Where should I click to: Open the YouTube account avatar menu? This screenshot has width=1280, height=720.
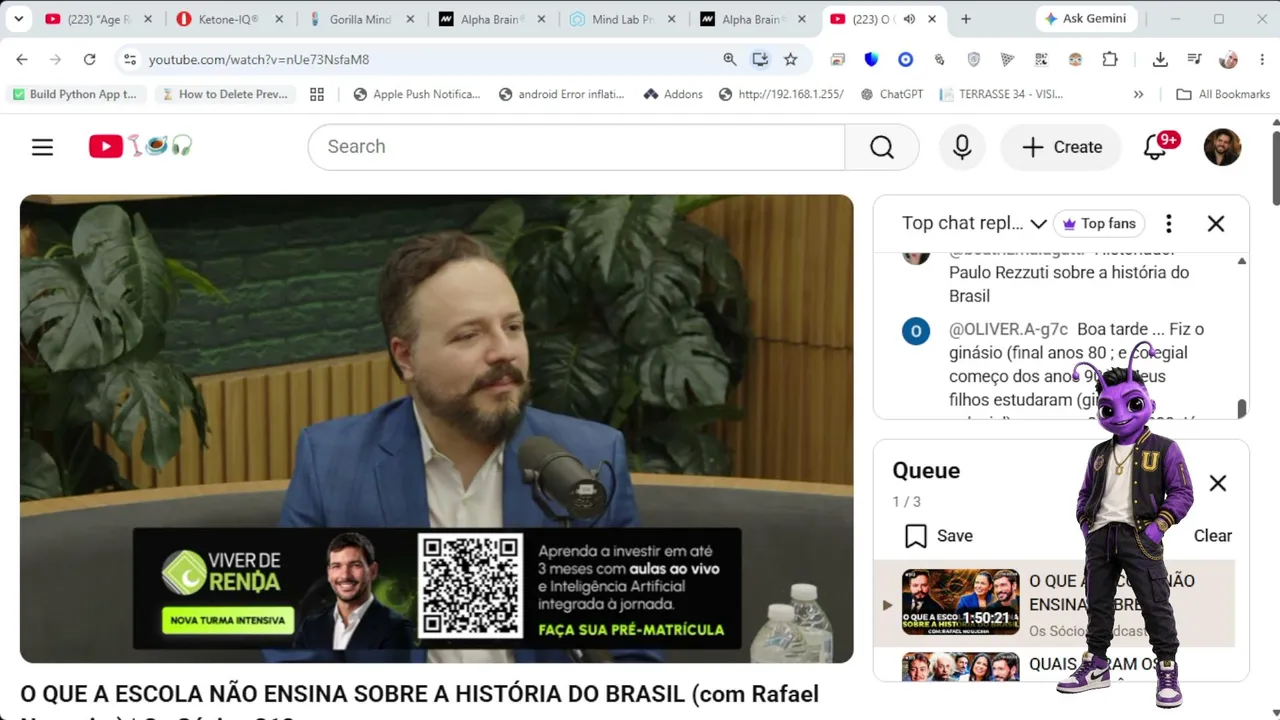(1222, 147)
